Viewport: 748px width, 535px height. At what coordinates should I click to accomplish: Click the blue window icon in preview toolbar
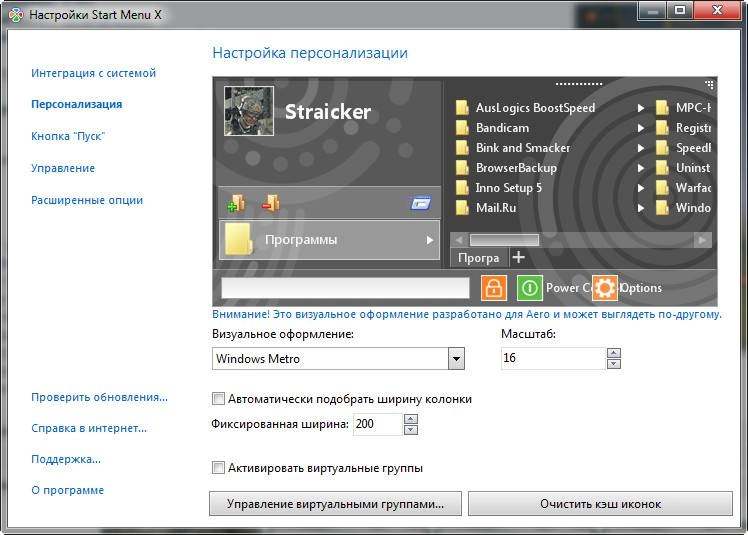click(421, 203)
